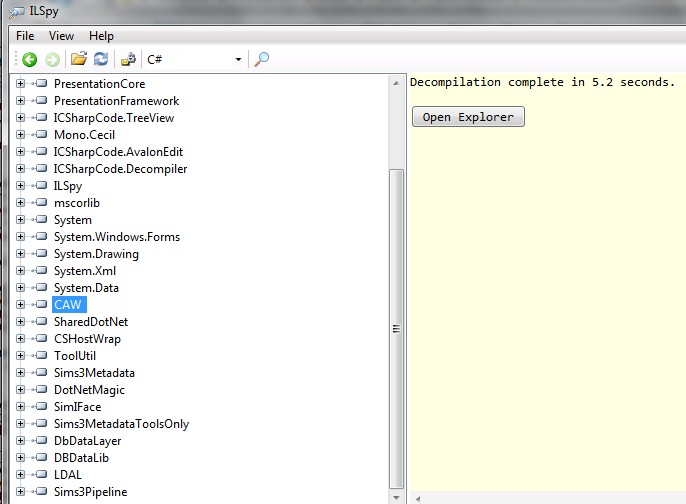The height and width of the screenshot is (504, 686).
Task: Select the mscorlib tree item
Action: click(x=77, y=203)
